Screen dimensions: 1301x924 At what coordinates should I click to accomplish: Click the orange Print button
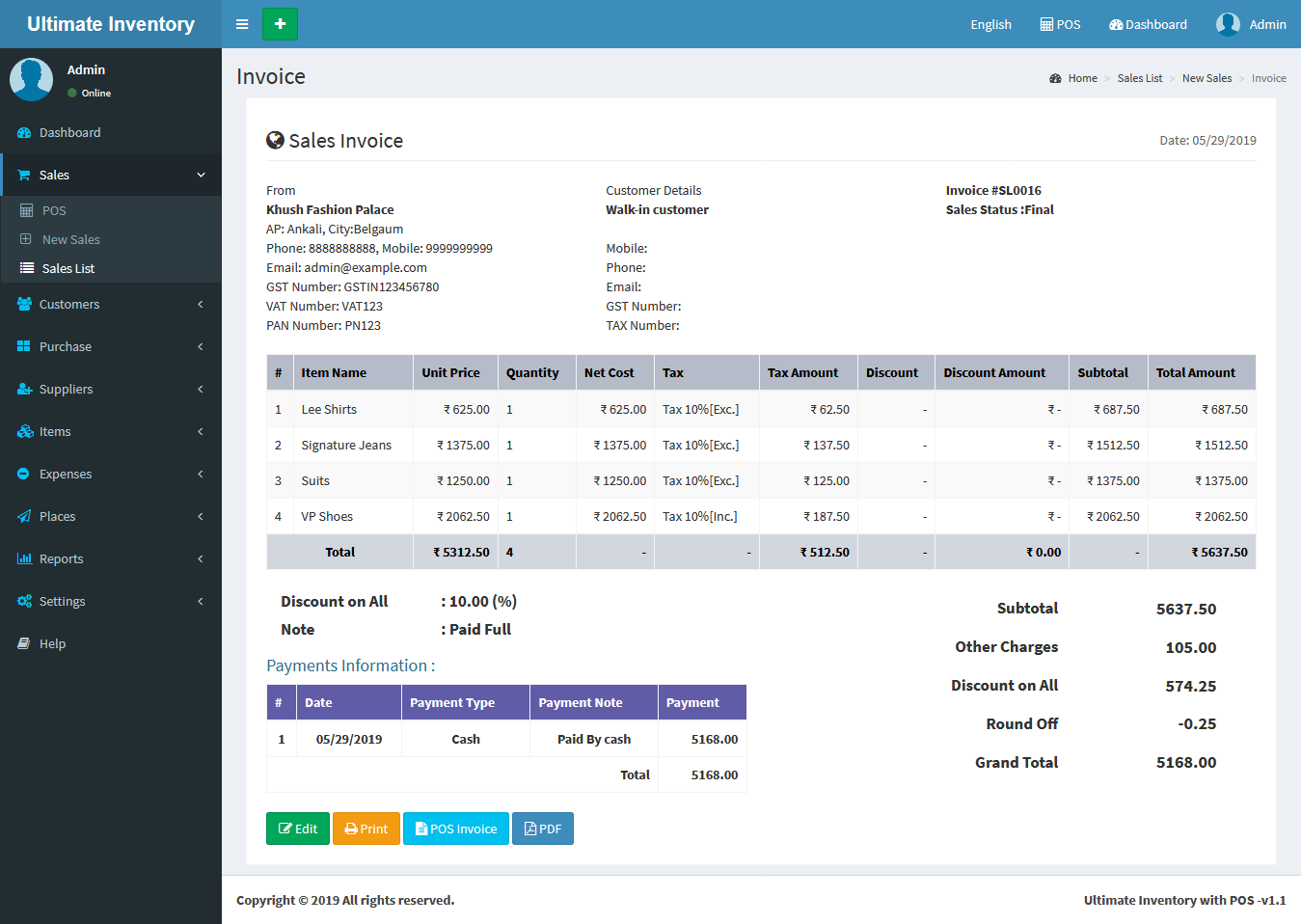tap(366, 829)
